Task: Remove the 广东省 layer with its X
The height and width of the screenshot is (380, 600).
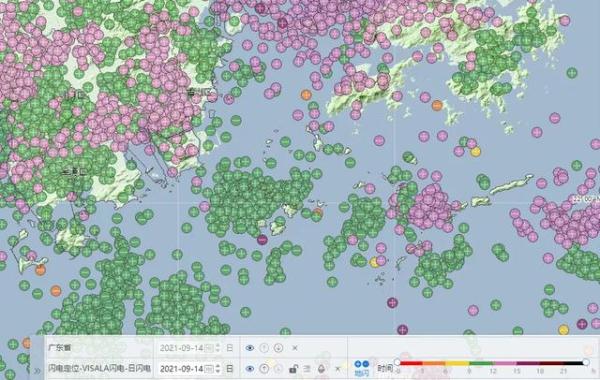Action: pos(295,348)
